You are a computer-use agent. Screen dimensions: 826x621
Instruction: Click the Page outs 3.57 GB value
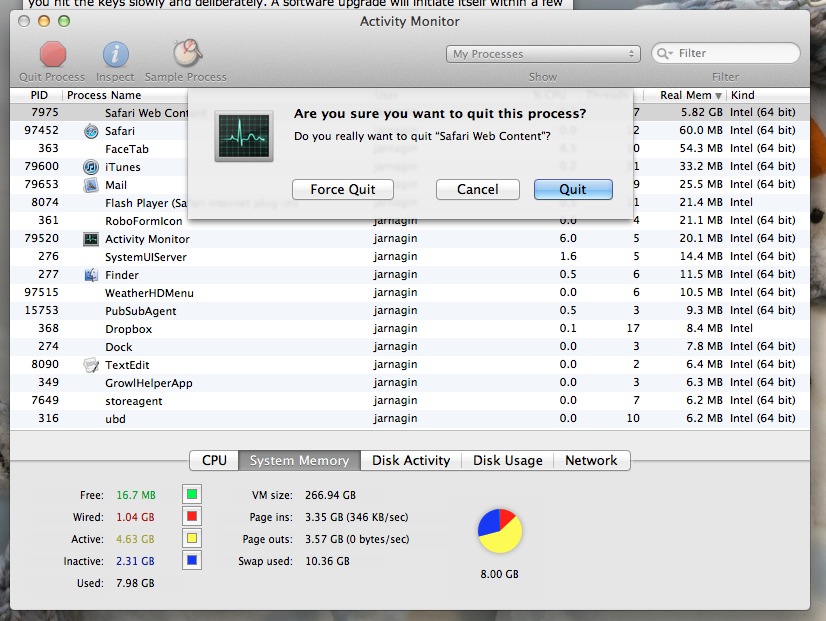pos(357,539)
